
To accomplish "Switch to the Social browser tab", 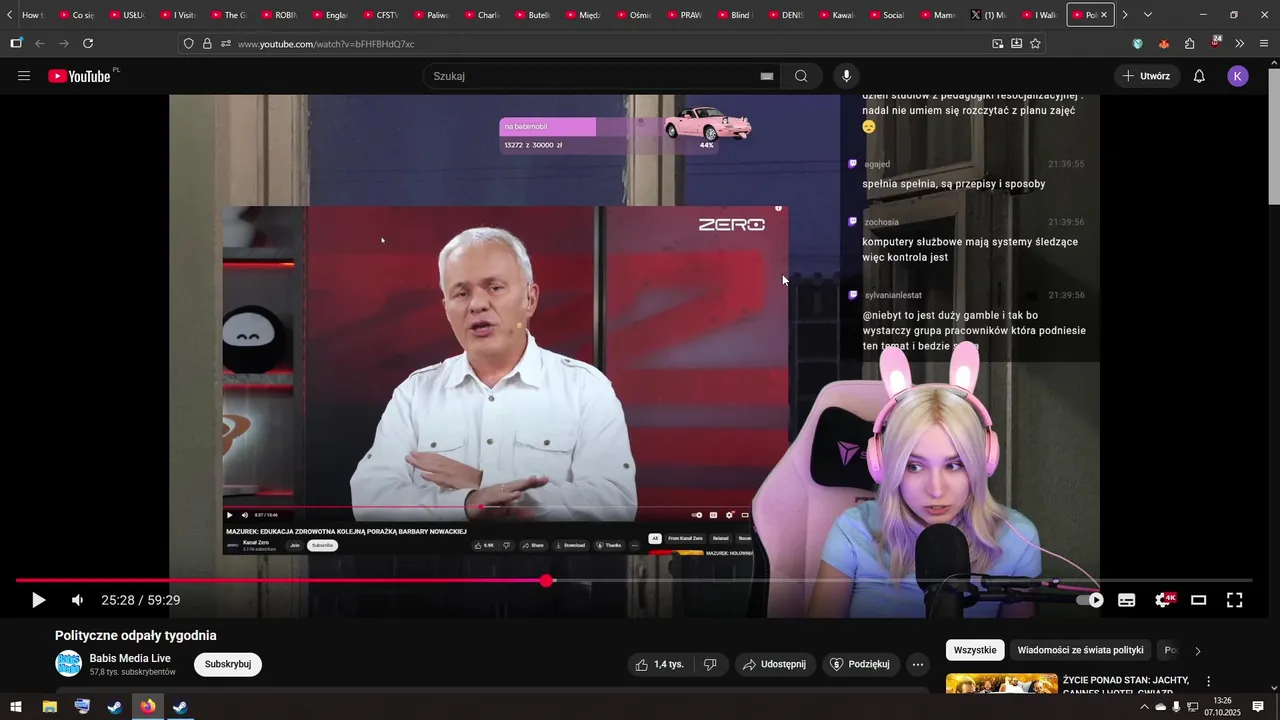I will pyautogui.click(x=887, y=15).
